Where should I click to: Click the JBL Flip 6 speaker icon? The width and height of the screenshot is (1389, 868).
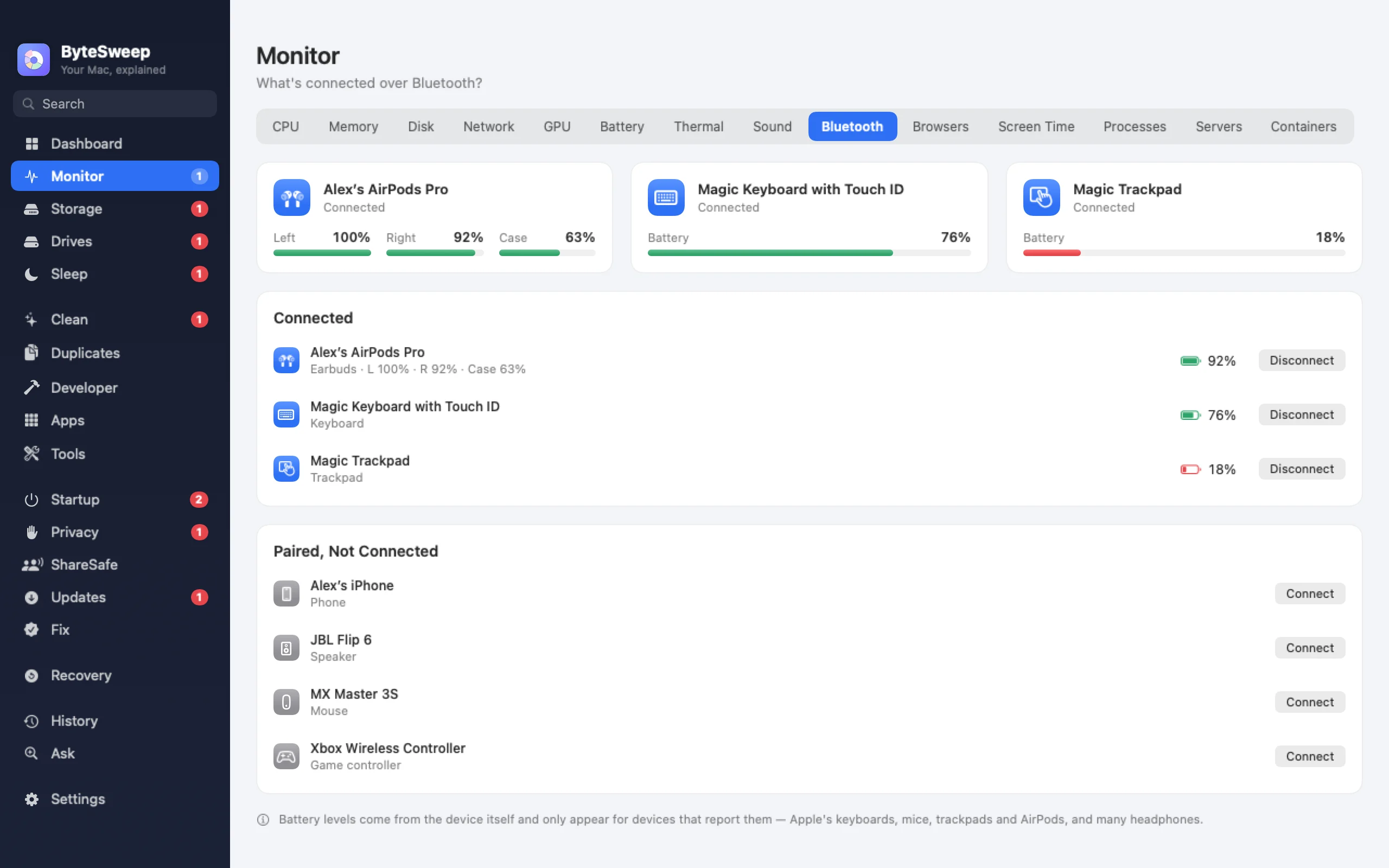[x=286, y=648]
